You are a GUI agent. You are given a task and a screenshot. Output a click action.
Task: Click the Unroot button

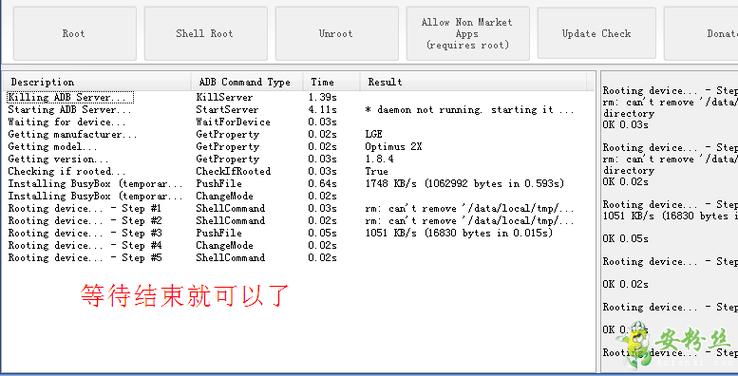pos(337,33)
